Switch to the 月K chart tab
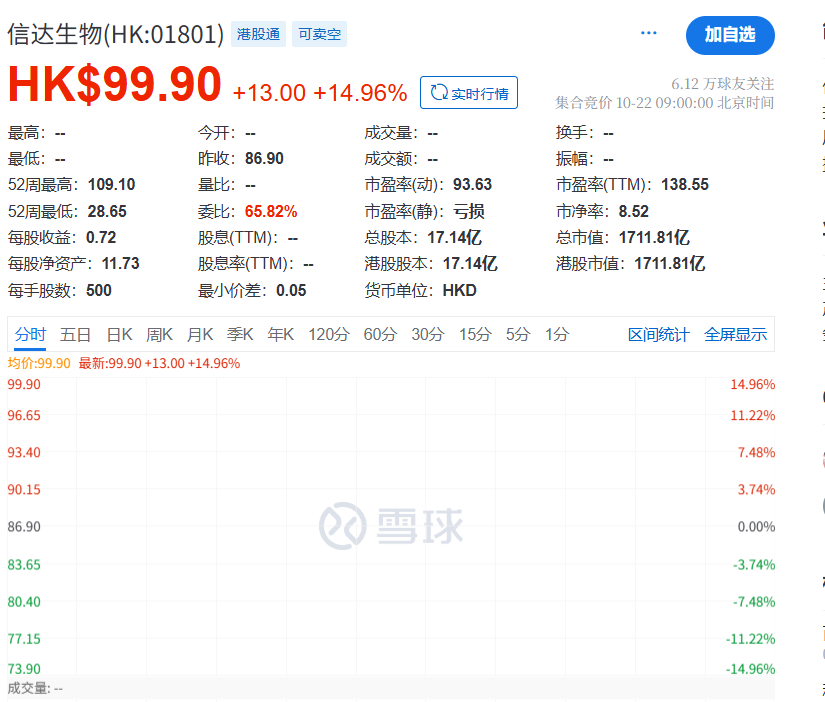Image resolution: width=825 pixels, height=702 pixels. click(200, 335)
